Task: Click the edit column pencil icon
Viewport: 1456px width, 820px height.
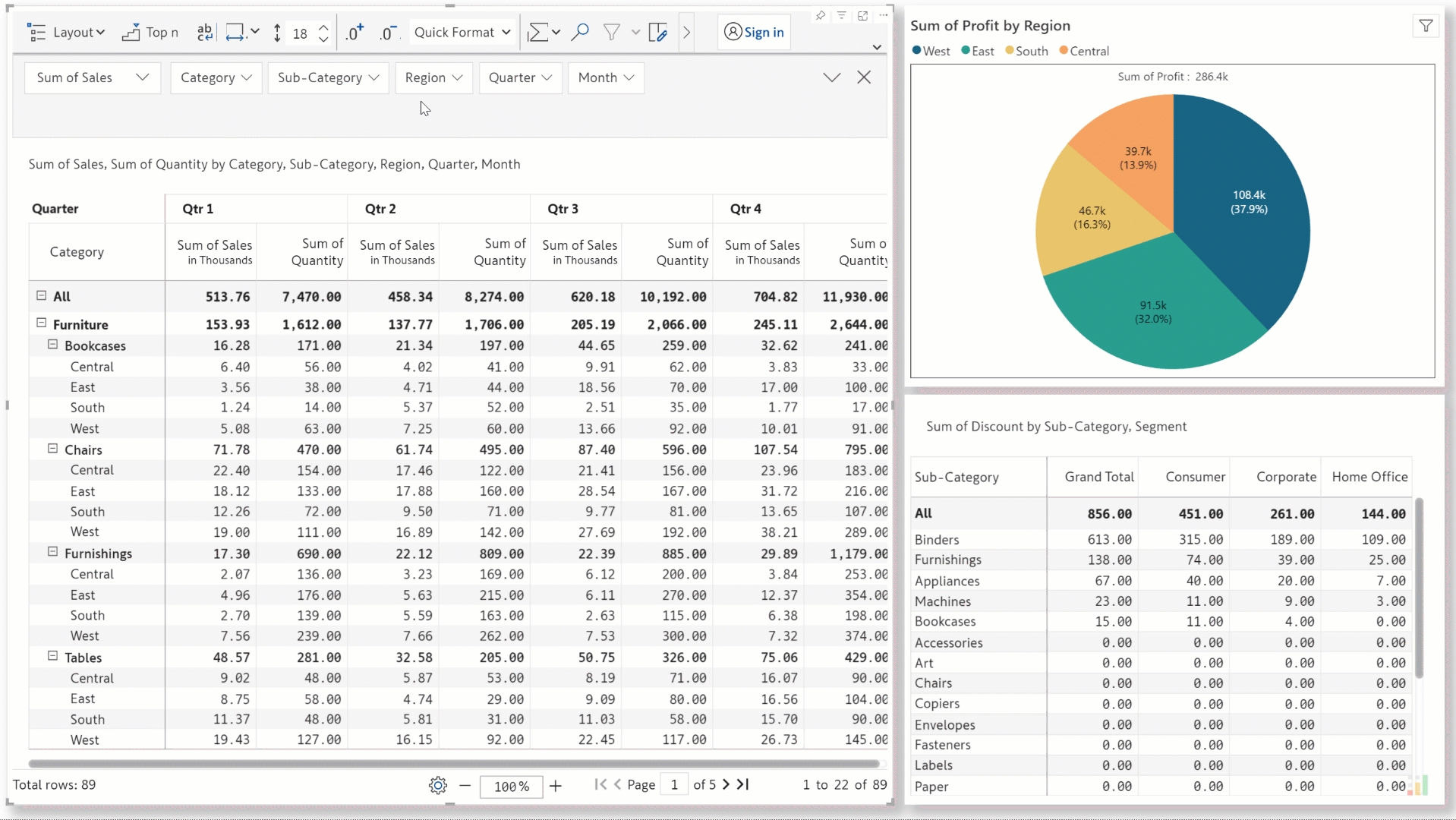Action: pos(658,32)
